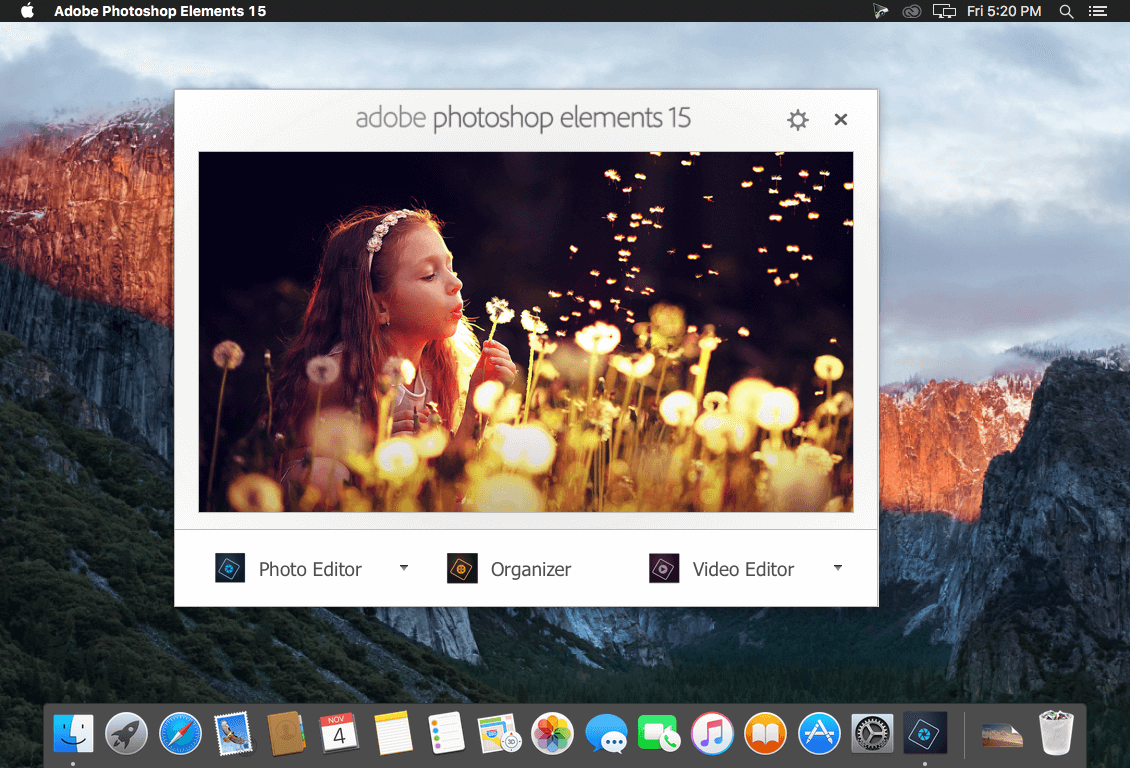Open iTunes from the Dock
This screenshot has height=768, width=1130.
pyautogui.click(x=712, y=733)
